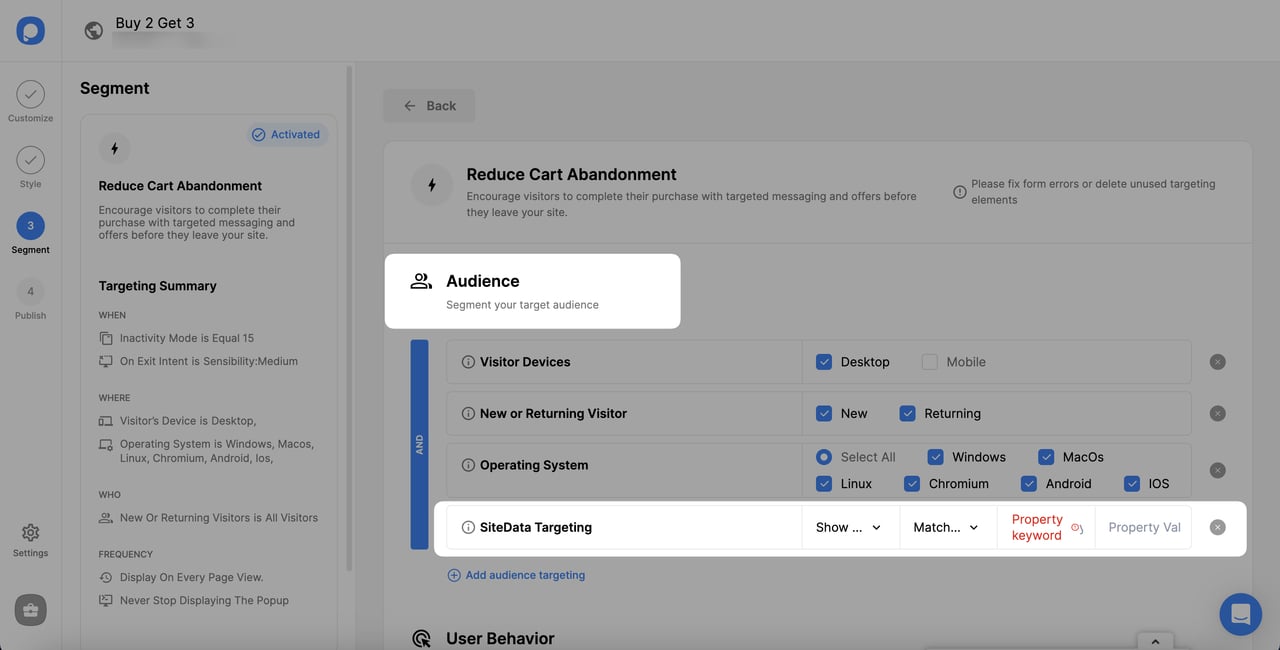1280x650 pixels.
Task: Click Operating System summary icon
Action: (x=106, y=444)
